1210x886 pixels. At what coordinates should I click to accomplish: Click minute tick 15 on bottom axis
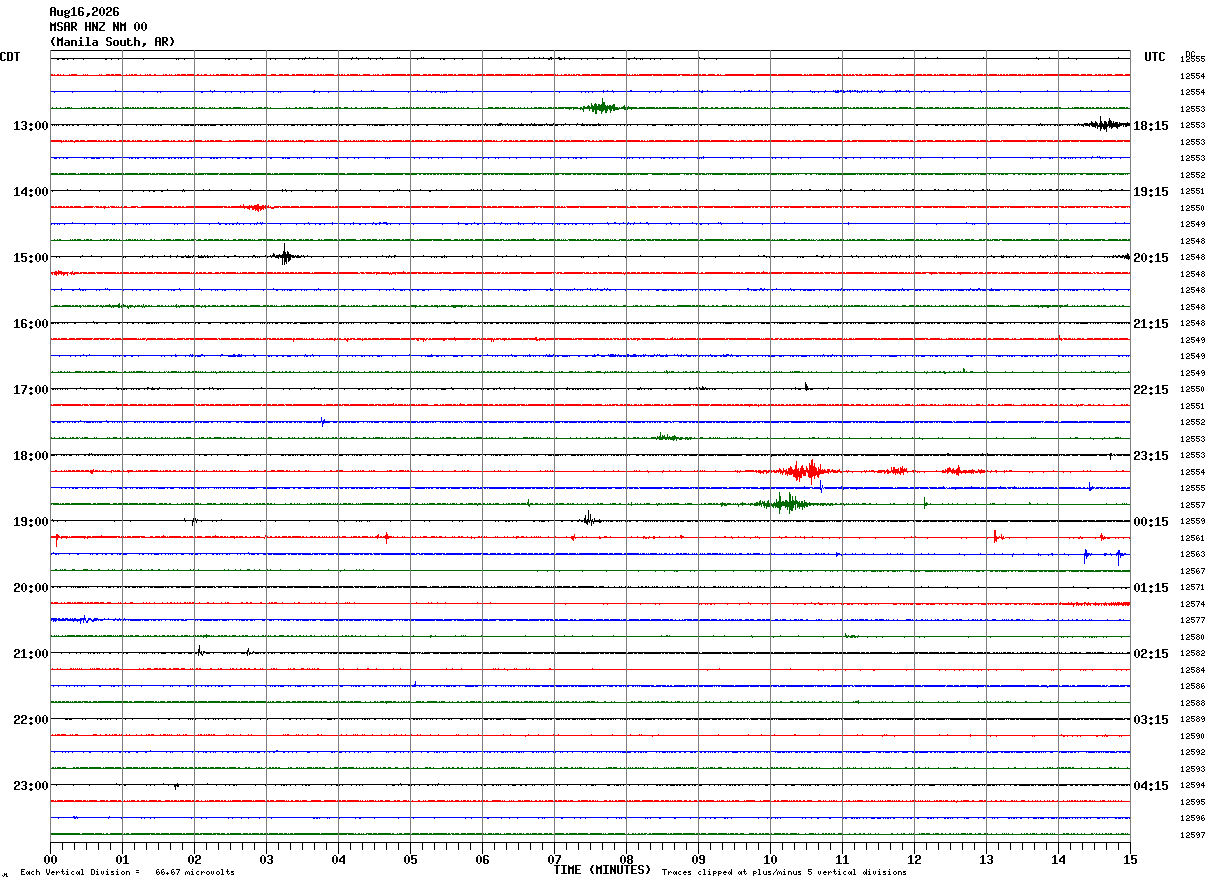pyautogui.click(x=1130, y=859)
